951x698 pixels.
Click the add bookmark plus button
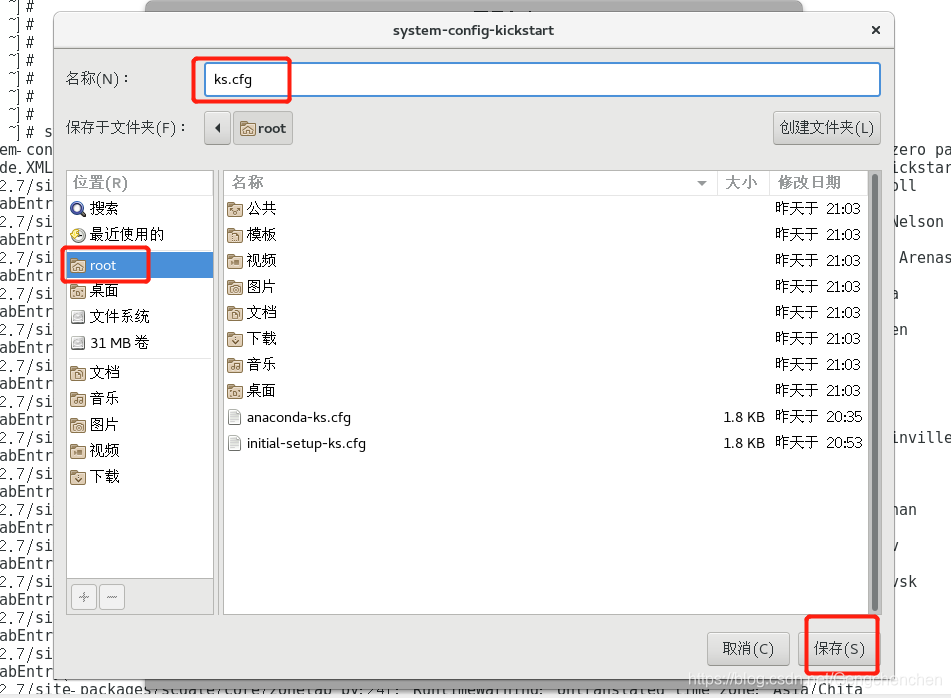point(84,597)
